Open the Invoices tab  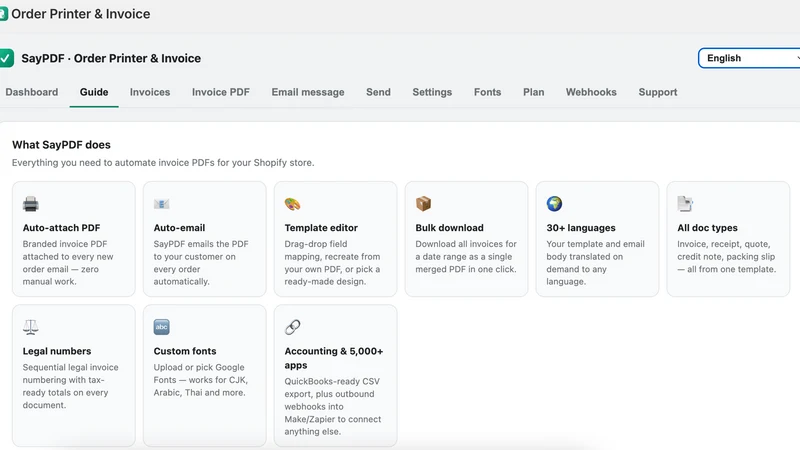coord(150,92)
